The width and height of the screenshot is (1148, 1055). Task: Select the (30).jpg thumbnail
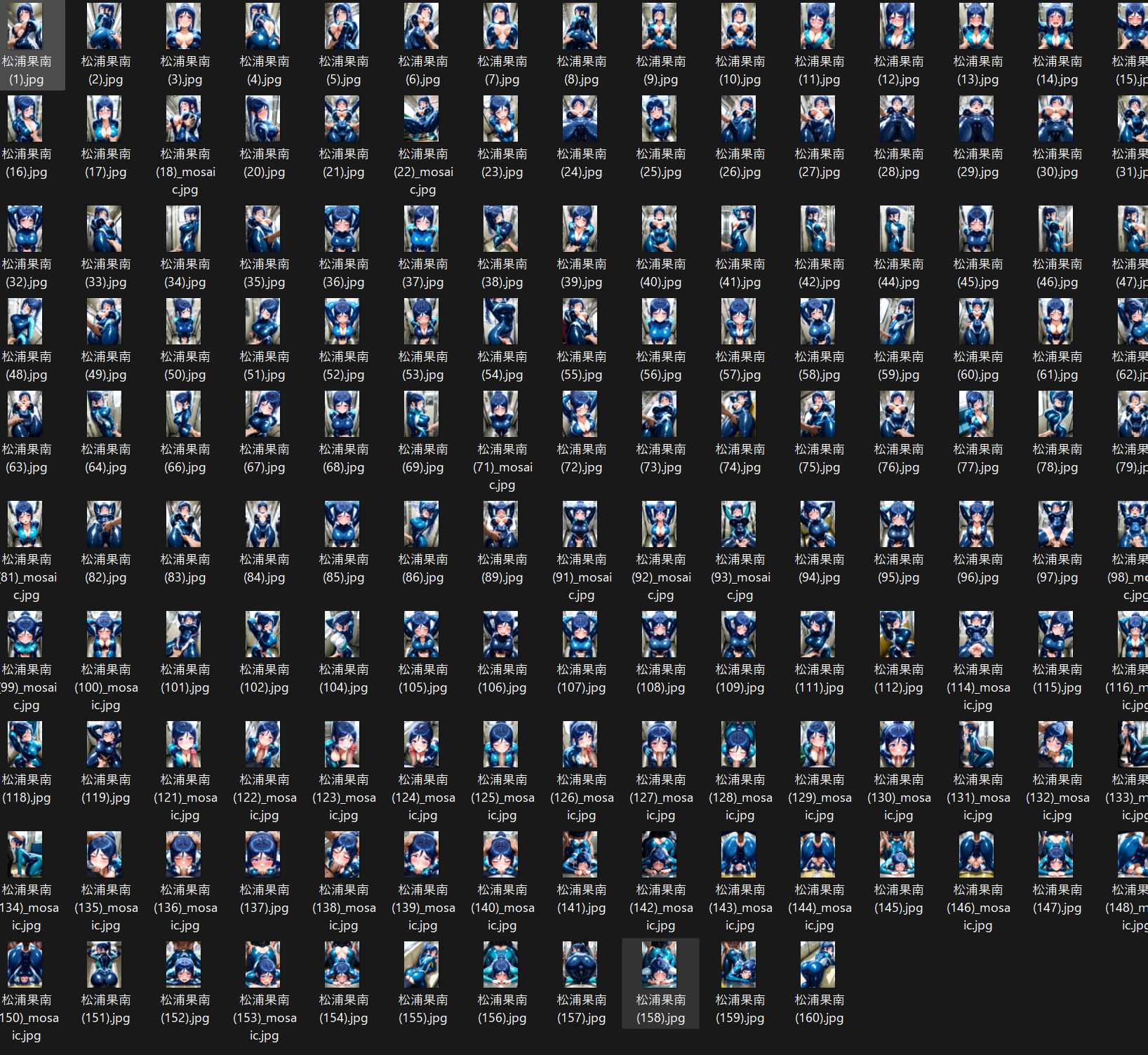pos(1056,119)
